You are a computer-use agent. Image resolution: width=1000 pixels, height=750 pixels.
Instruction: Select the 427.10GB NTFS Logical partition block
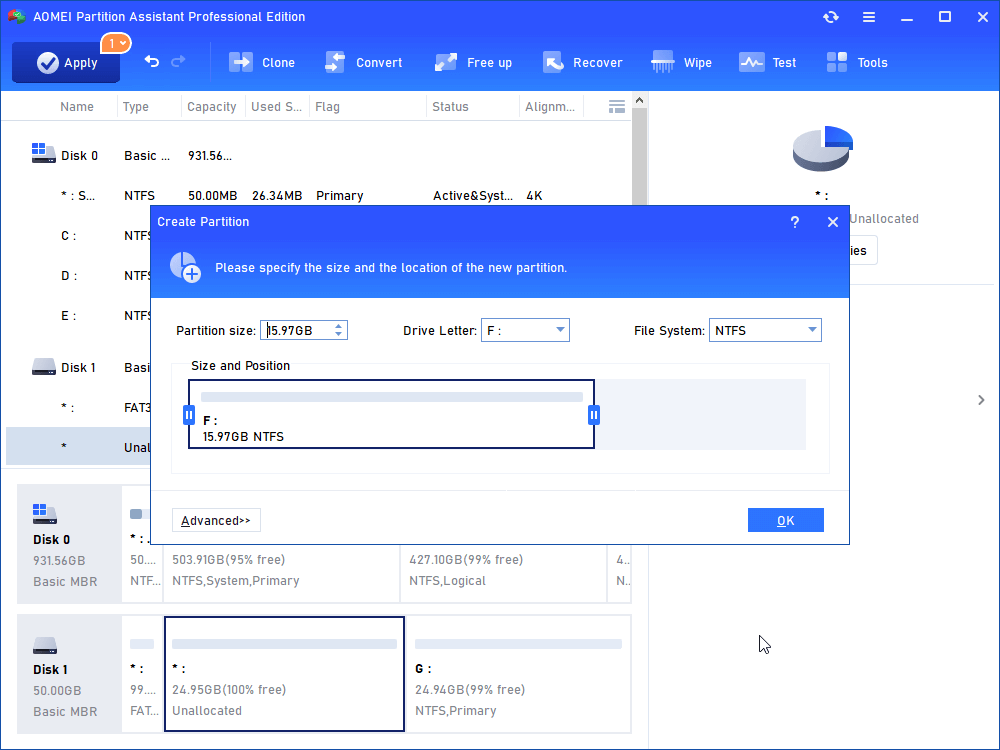point(504,571)
